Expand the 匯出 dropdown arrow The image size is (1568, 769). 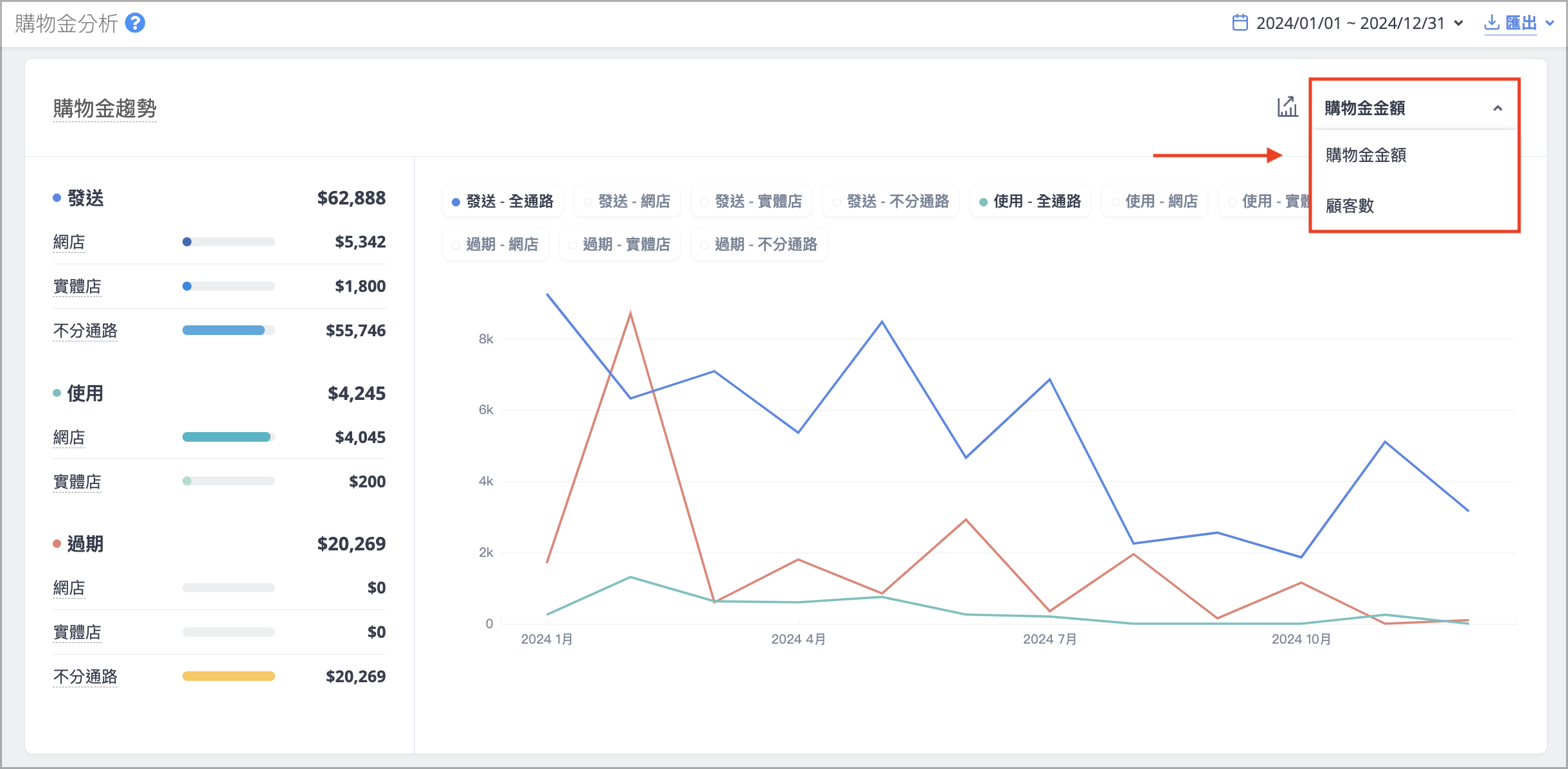(1550, 23)
